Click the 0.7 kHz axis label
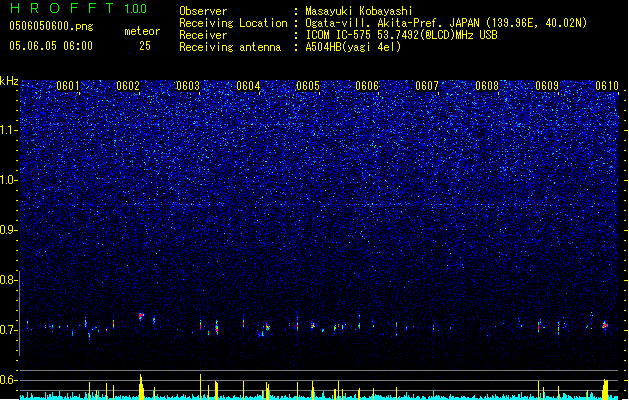This screenshot has height=400, width=629. pyautogui.click(x=9, y=330)
